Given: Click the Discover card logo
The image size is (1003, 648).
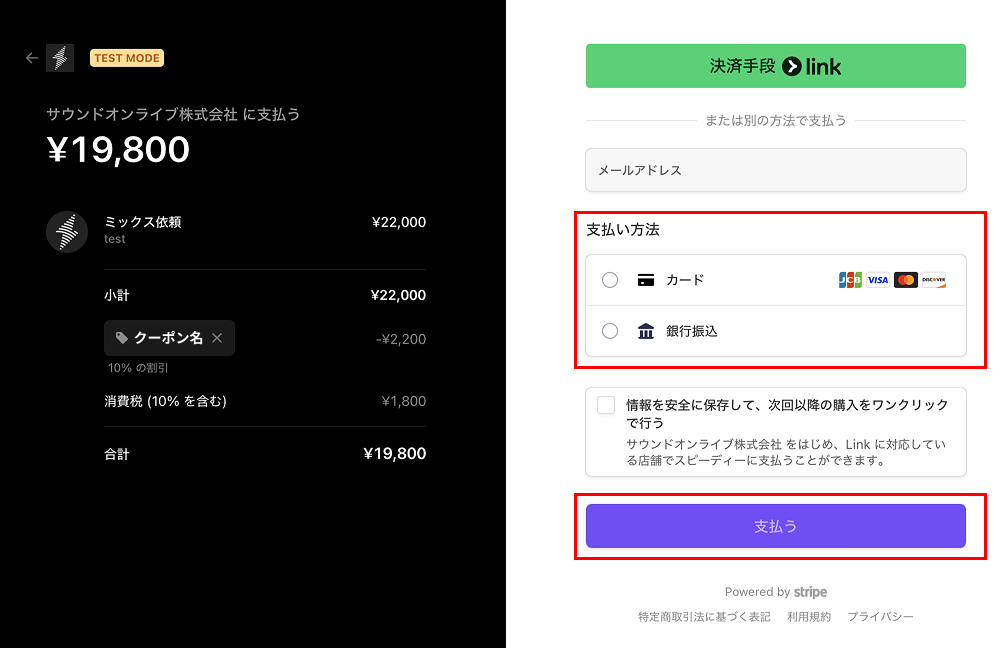Looking at the screenshot, I should [x=933, y=280].
